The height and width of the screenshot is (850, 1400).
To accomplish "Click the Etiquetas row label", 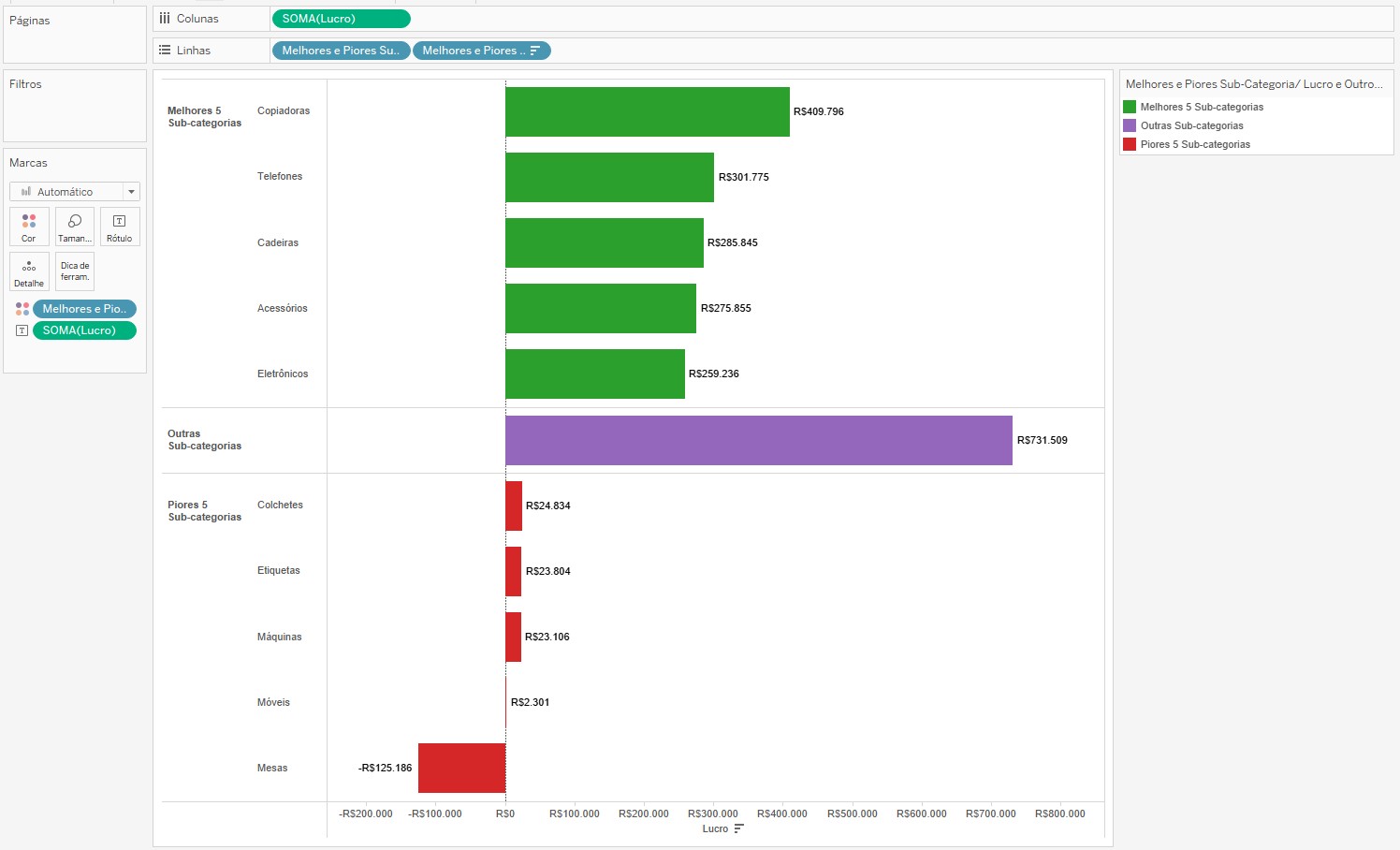I will point(279,571).
